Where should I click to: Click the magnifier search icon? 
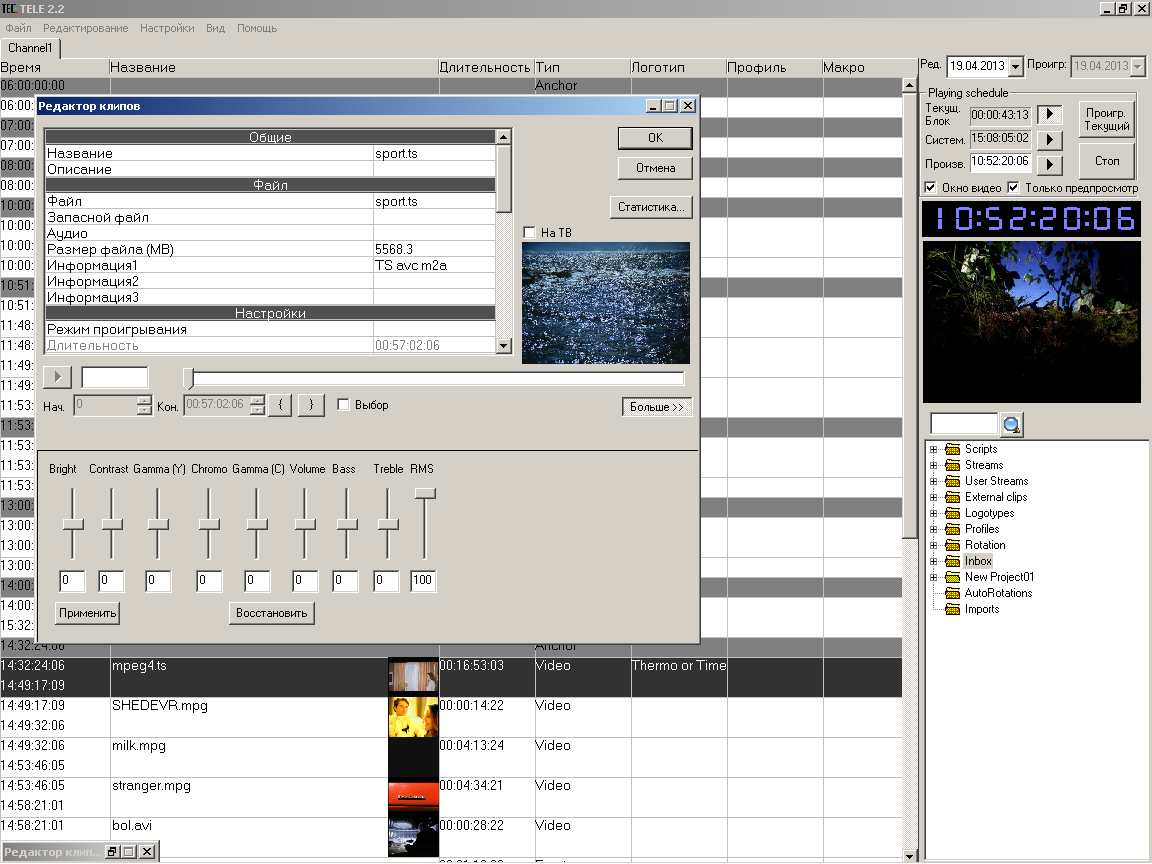click(1012, 425)
